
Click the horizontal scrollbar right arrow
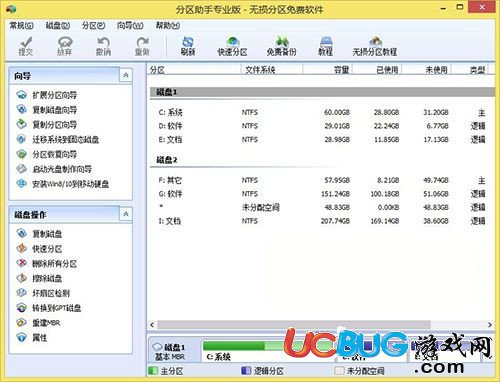(490, 325)
